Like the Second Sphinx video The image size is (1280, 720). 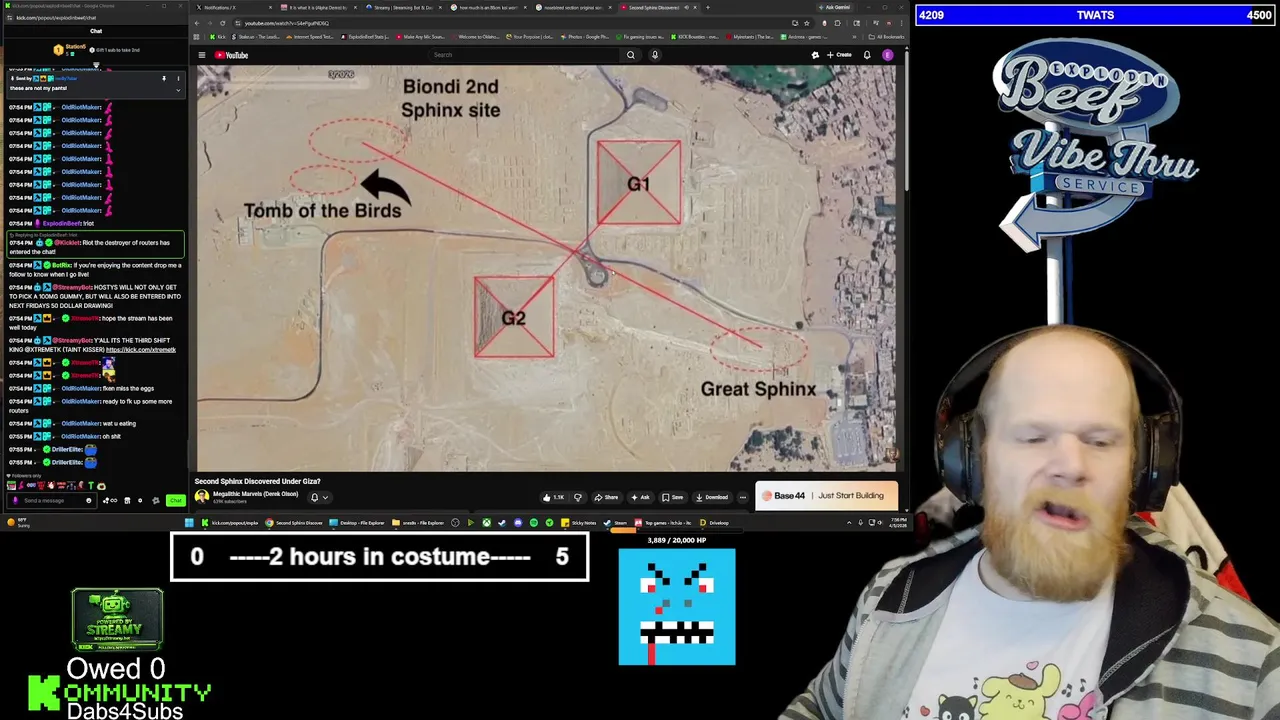[553, 497]
